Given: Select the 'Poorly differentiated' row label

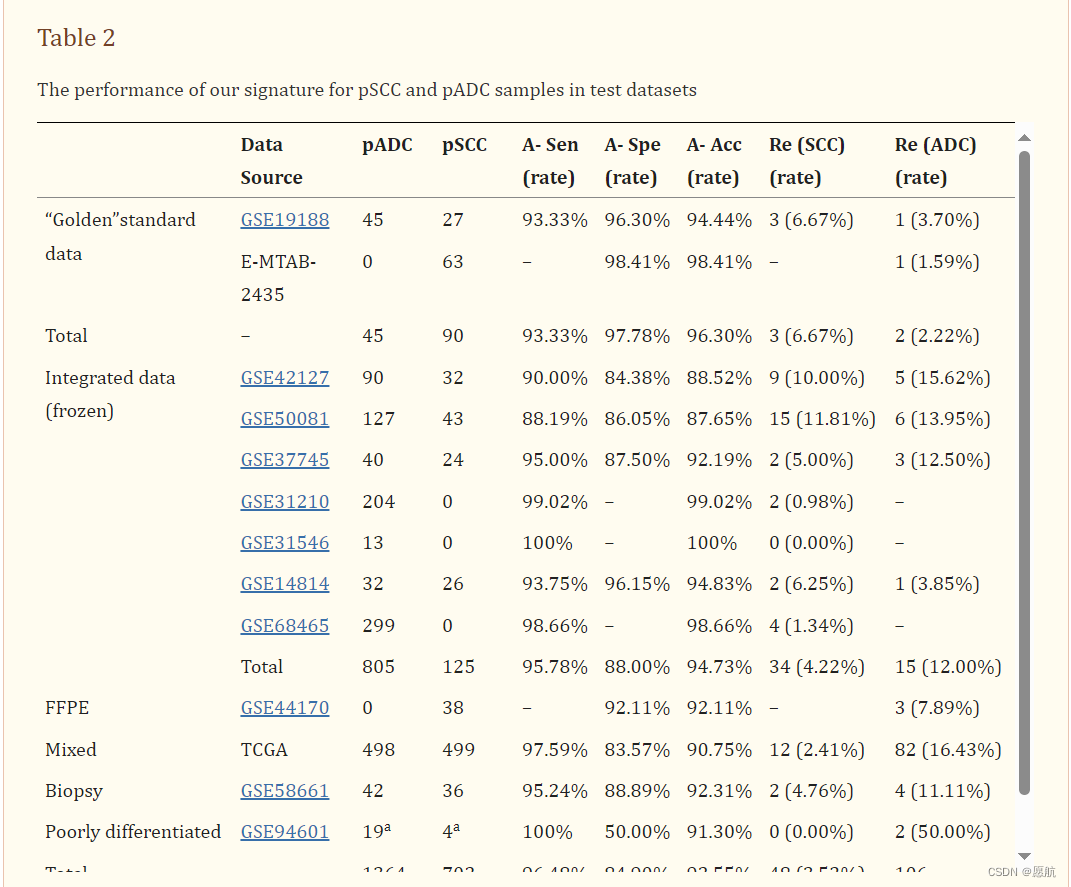Looking at the screenshot, I should [133, 832].
